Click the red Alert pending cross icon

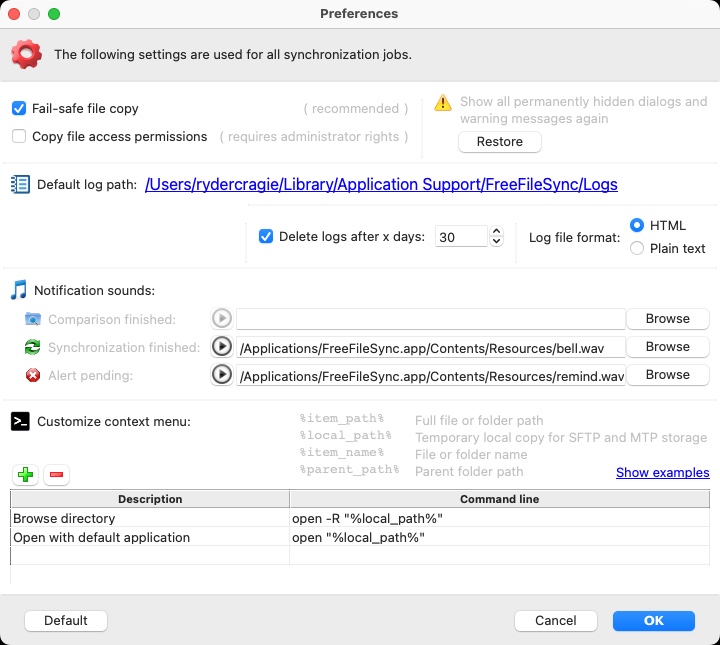pyautogui.click(x=33, y=375)
